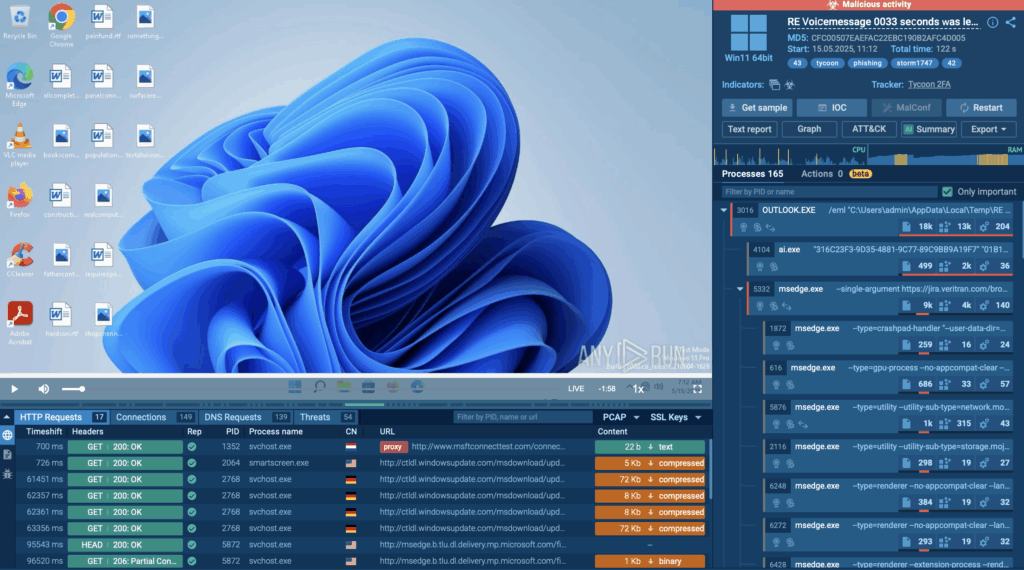Click the volume slider handle

[x=82, y=389]
